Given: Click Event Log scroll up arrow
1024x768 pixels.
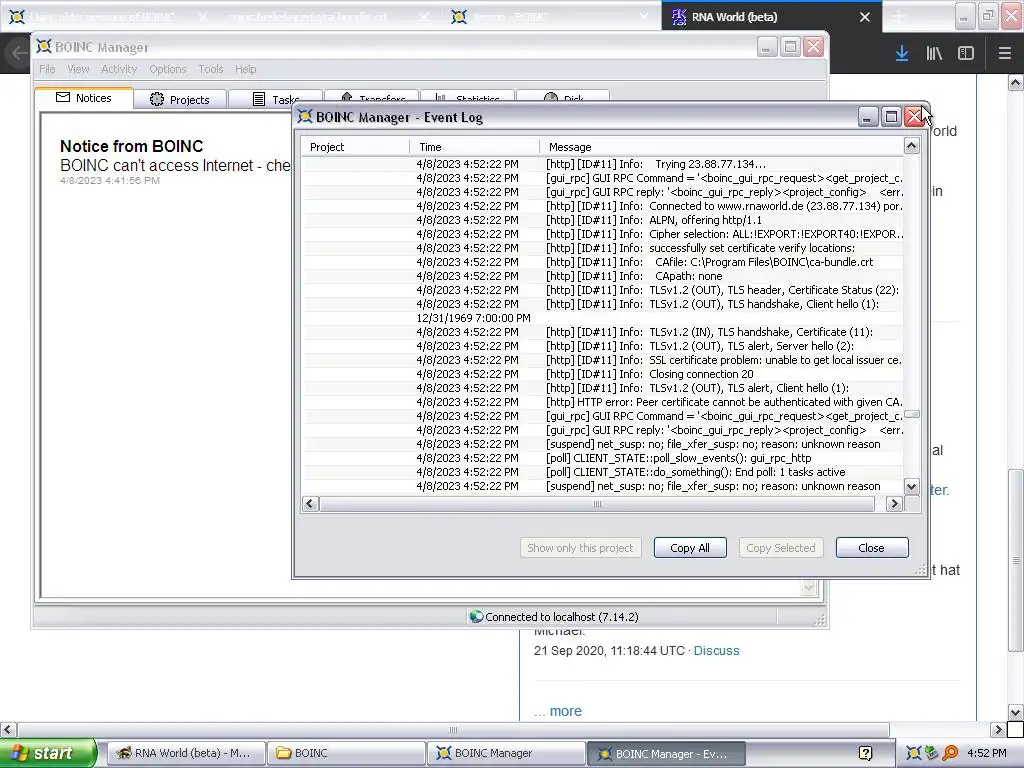Looking at the screenshot, I should click(x=912, y=146).
